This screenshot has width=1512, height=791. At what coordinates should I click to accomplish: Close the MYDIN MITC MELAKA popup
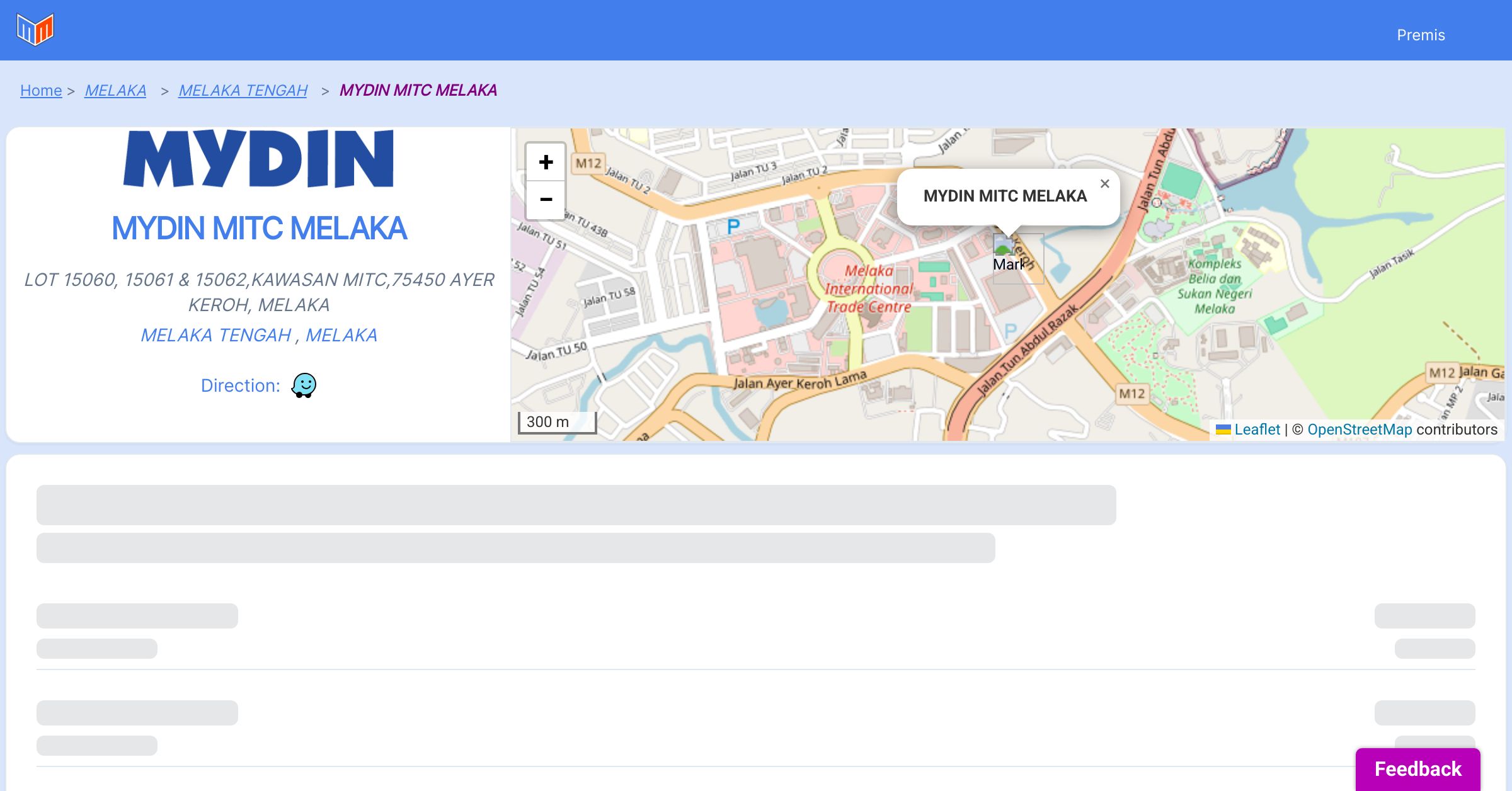tap(1104, 184)
